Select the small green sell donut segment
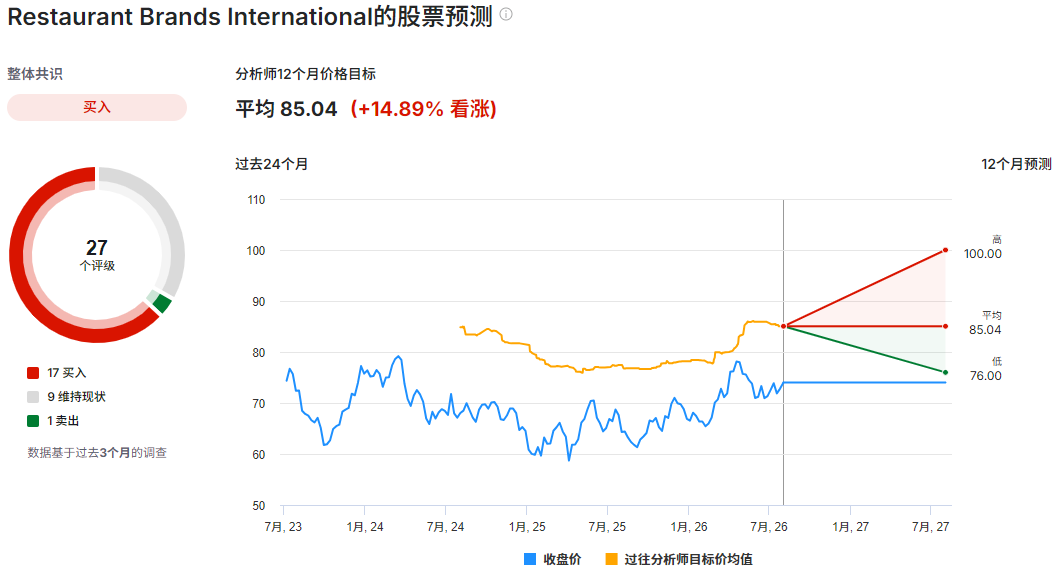Screen dimensions: 1056x570 (162, 303)
